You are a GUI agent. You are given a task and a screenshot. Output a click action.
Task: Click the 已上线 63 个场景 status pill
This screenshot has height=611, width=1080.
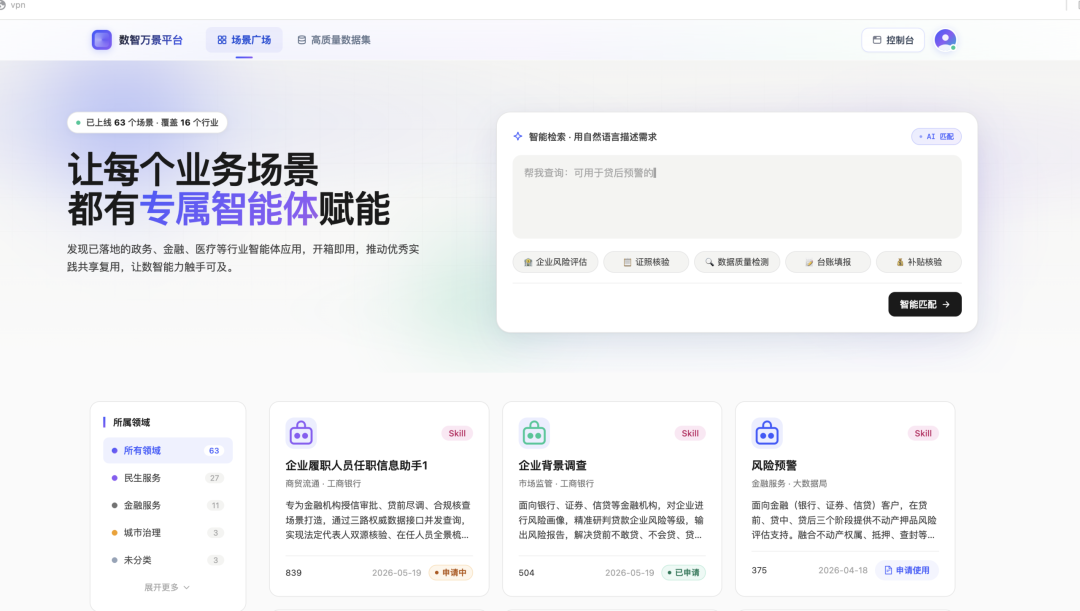tap(147, 123)
